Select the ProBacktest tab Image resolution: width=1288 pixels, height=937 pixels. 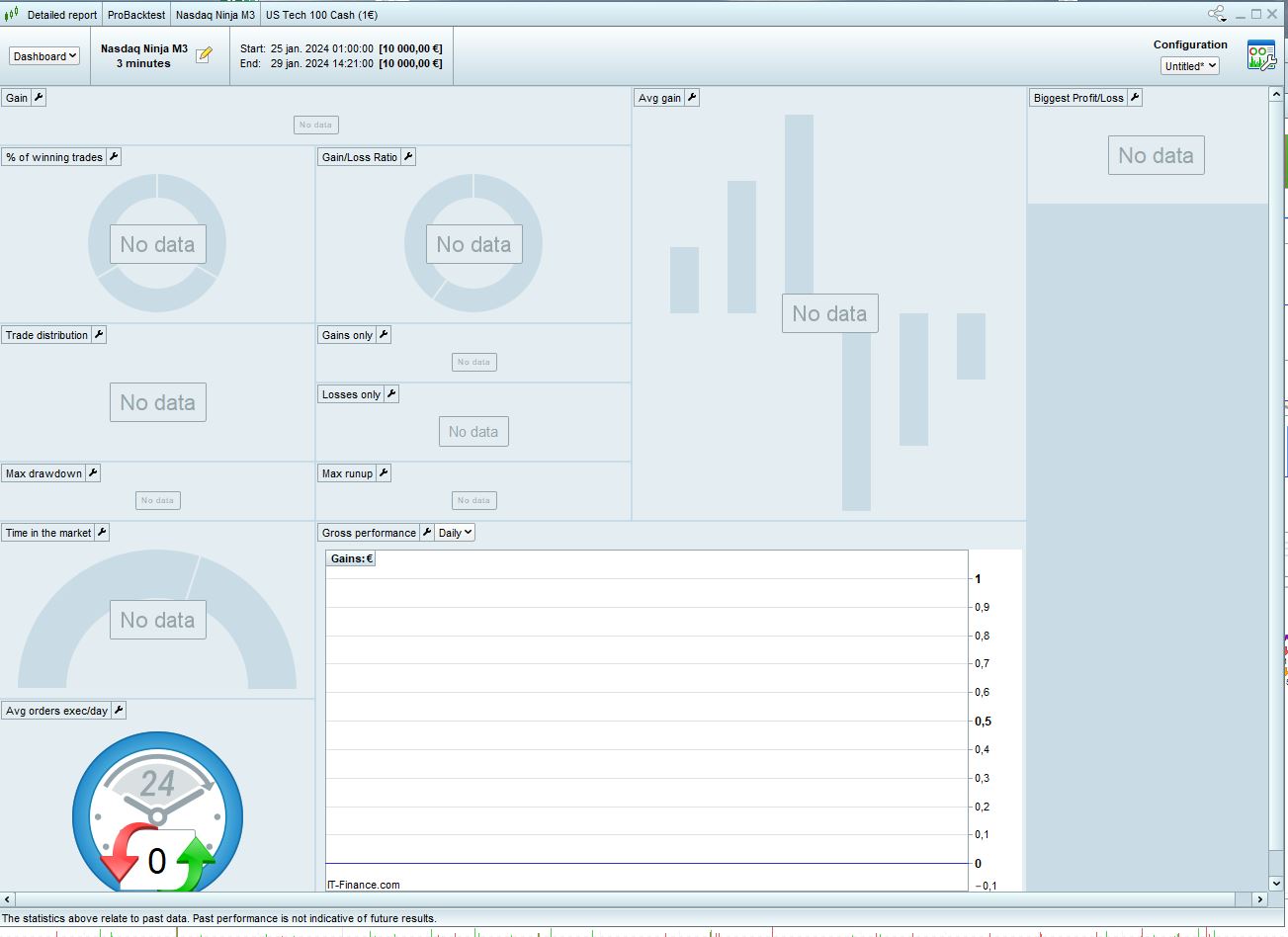[x=136, y=15]
